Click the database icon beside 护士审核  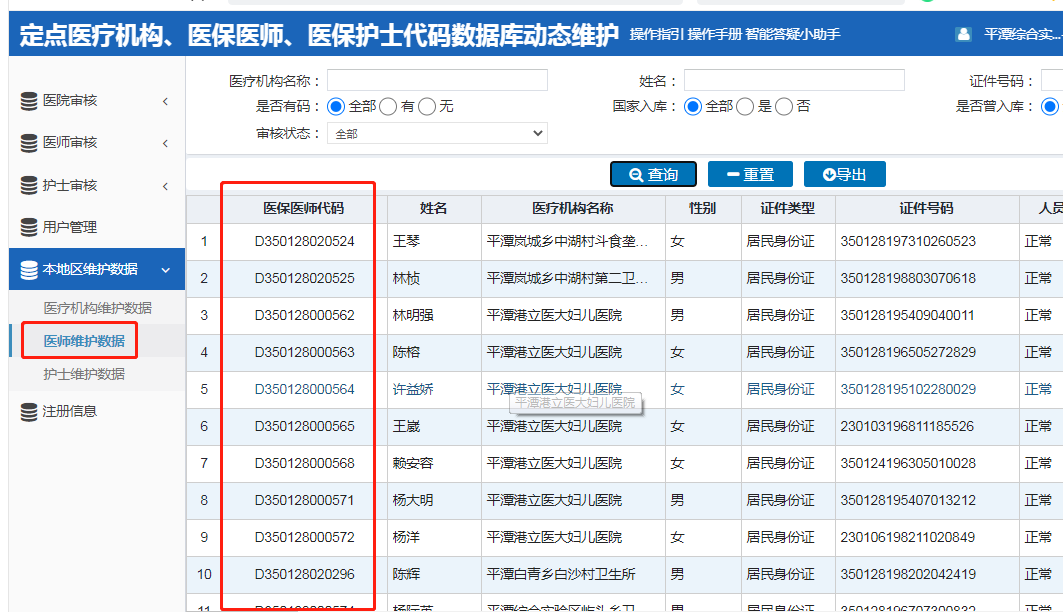click(28, 185)
